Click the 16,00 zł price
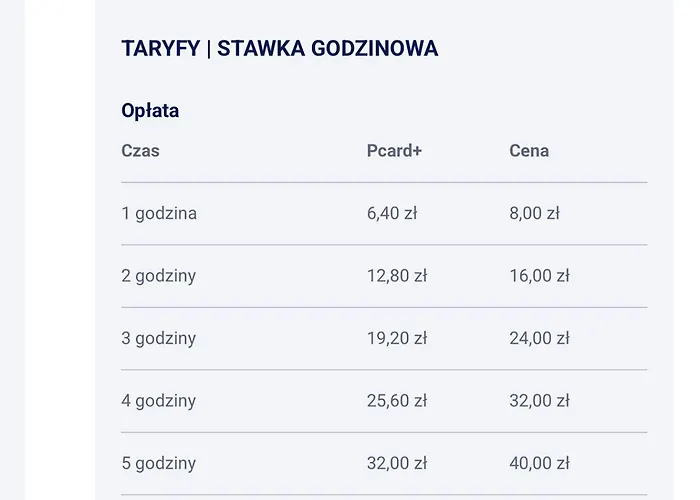The height and width of the screenshot is (500, 700). (539, 276)
